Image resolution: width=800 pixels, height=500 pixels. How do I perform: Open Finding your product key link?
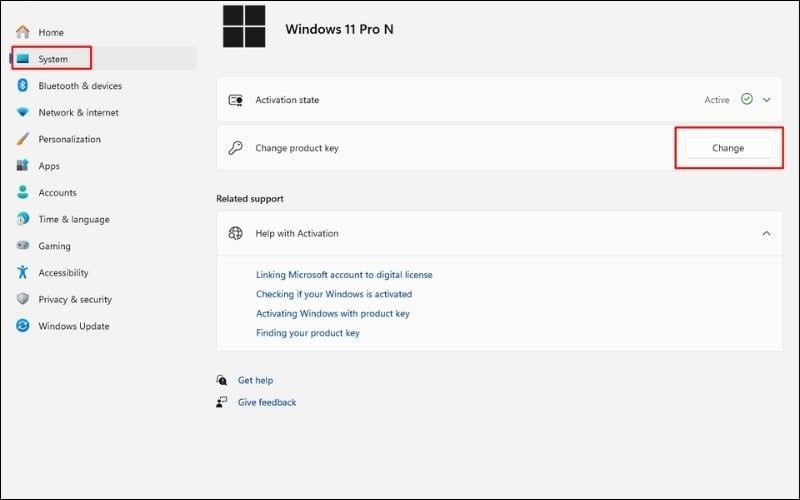pyautogui.click(x=308, y=333)
